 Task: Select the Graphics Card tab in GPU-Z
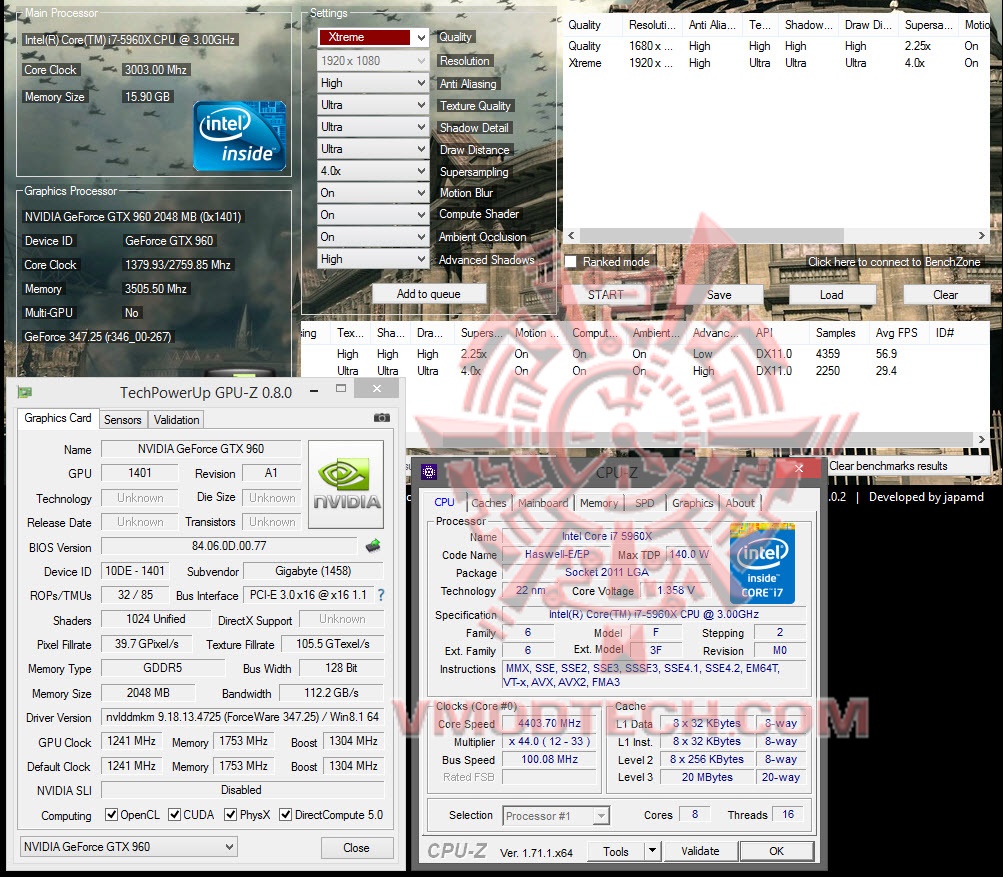click(x=58, y=418)
